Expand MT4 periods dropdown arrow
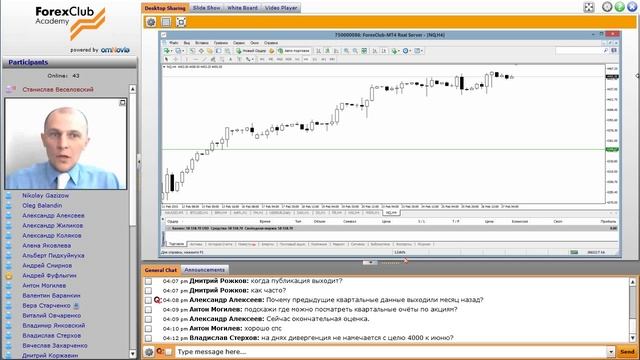 coord(411,51)
